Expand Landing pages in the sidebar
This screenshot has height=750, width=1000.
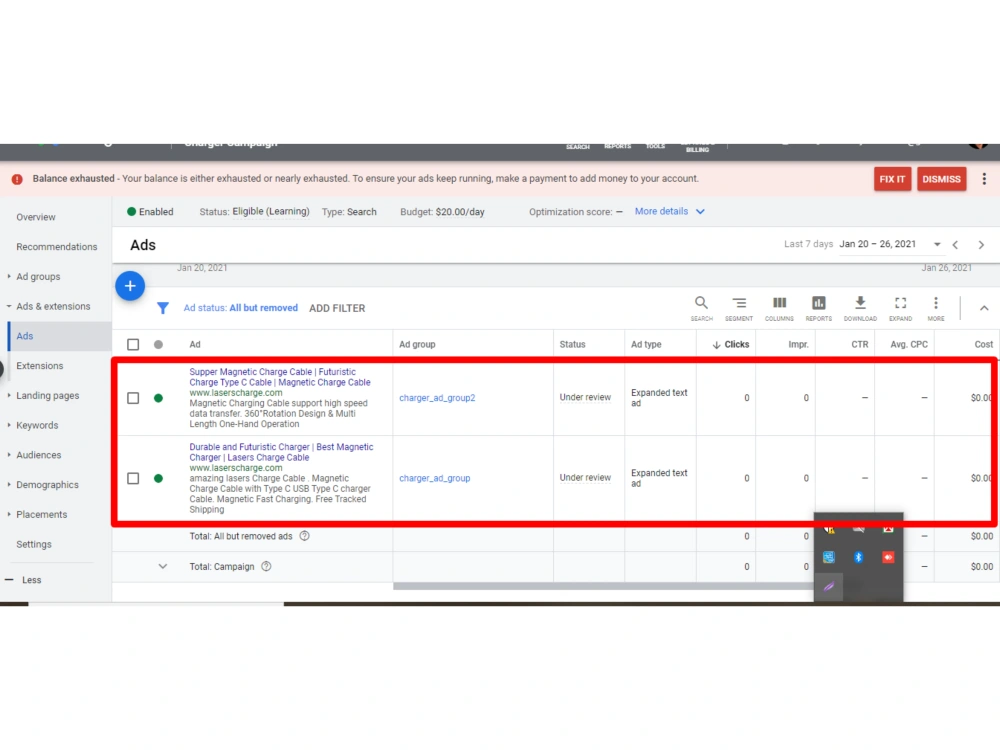coord(9,395)
